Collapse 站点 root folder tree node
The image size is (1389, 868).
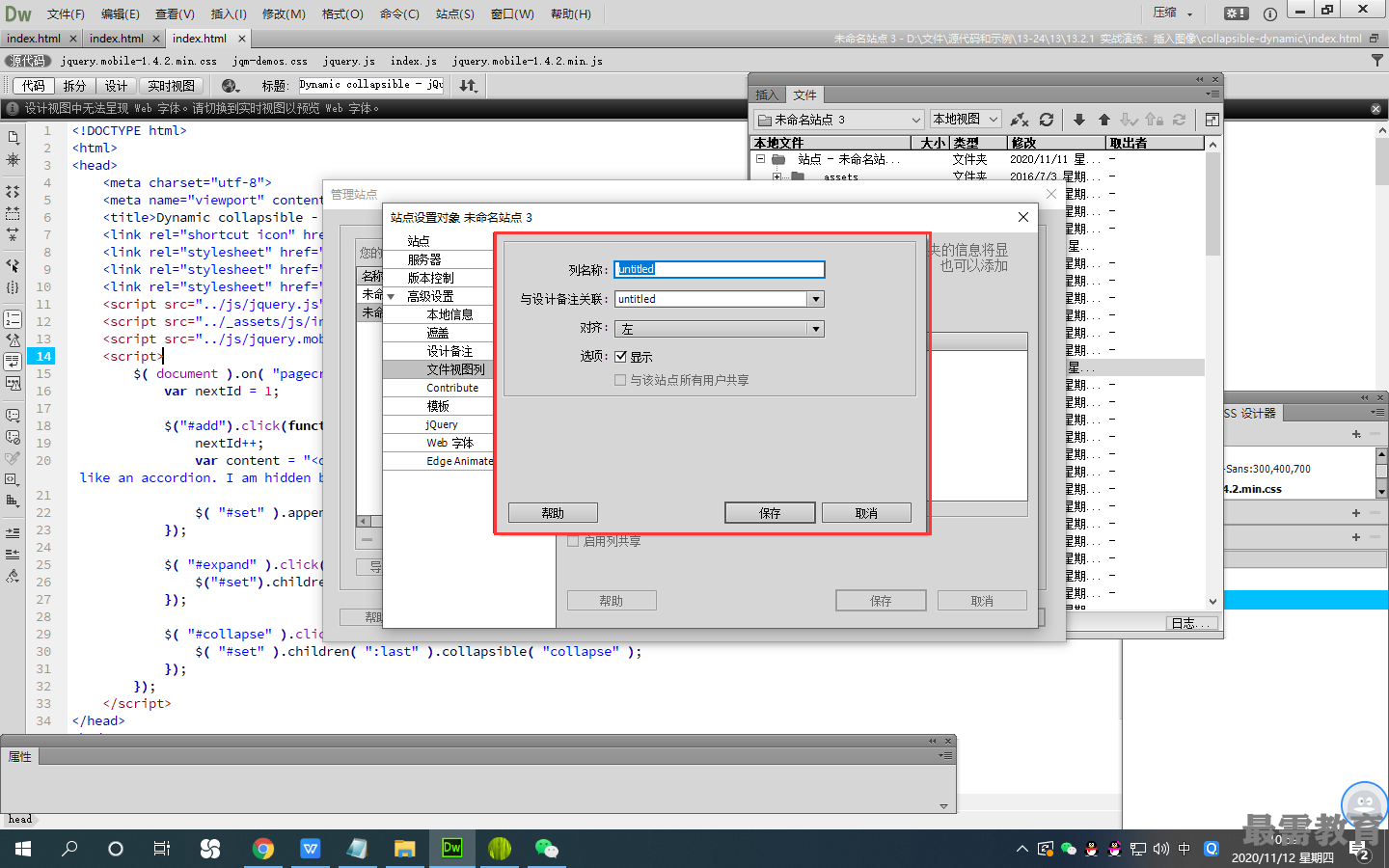[x=761, y=159]
